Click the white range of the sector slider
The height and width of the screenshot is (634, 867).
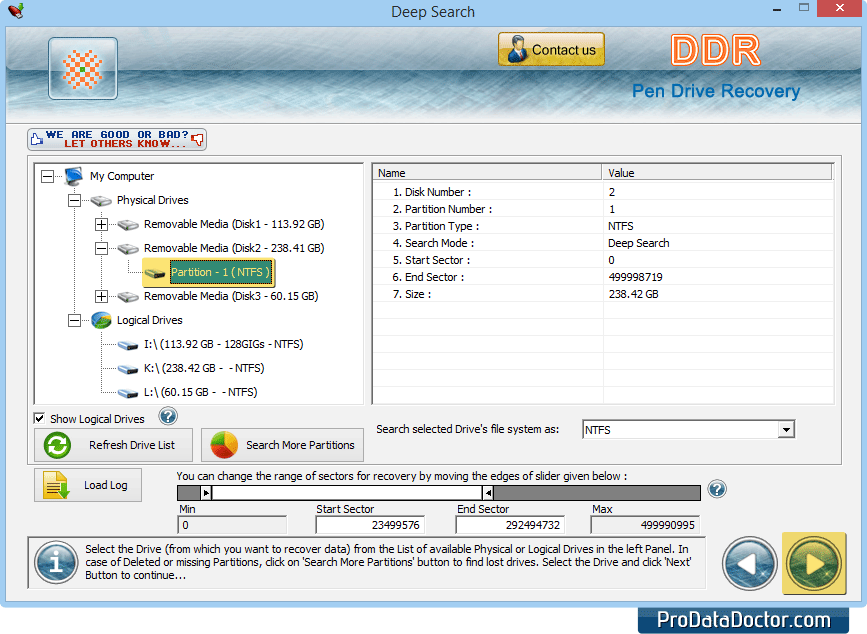(347, 492)
